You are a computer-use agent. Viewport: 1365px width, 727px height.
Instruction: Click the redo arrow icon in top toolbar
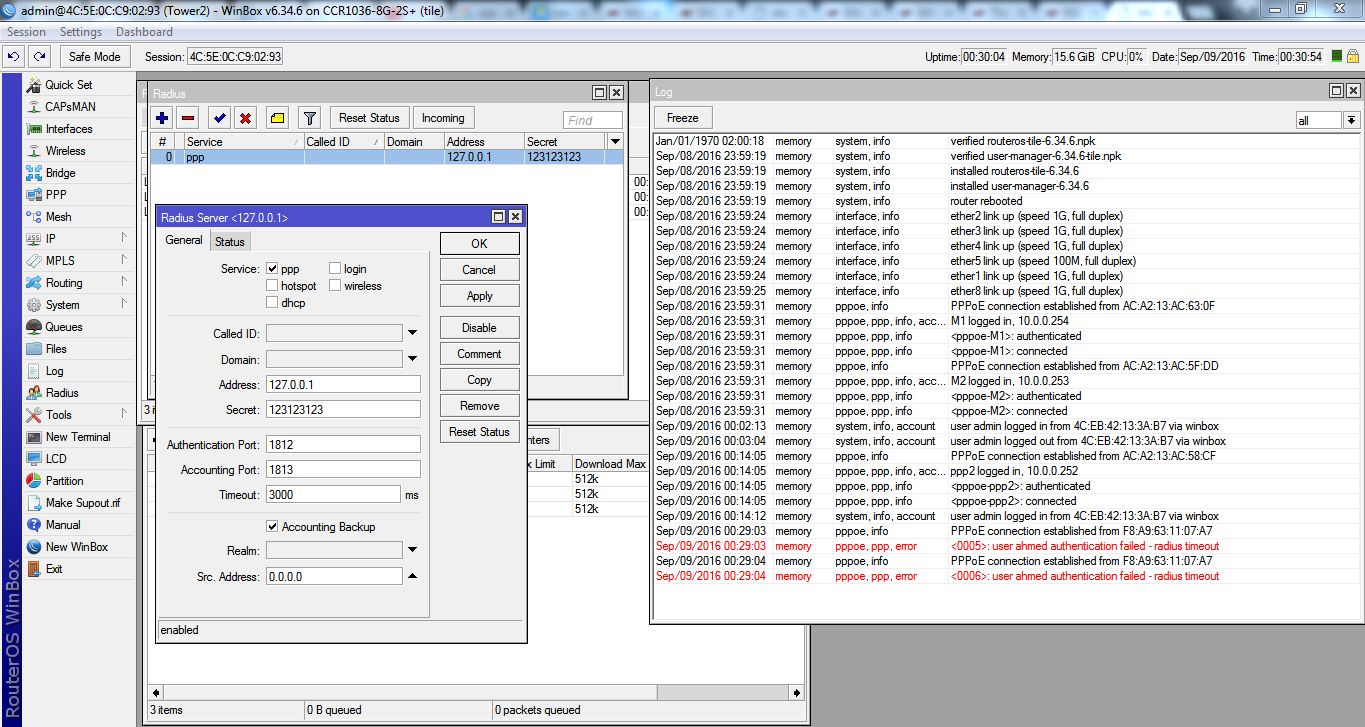pos(39,57)
